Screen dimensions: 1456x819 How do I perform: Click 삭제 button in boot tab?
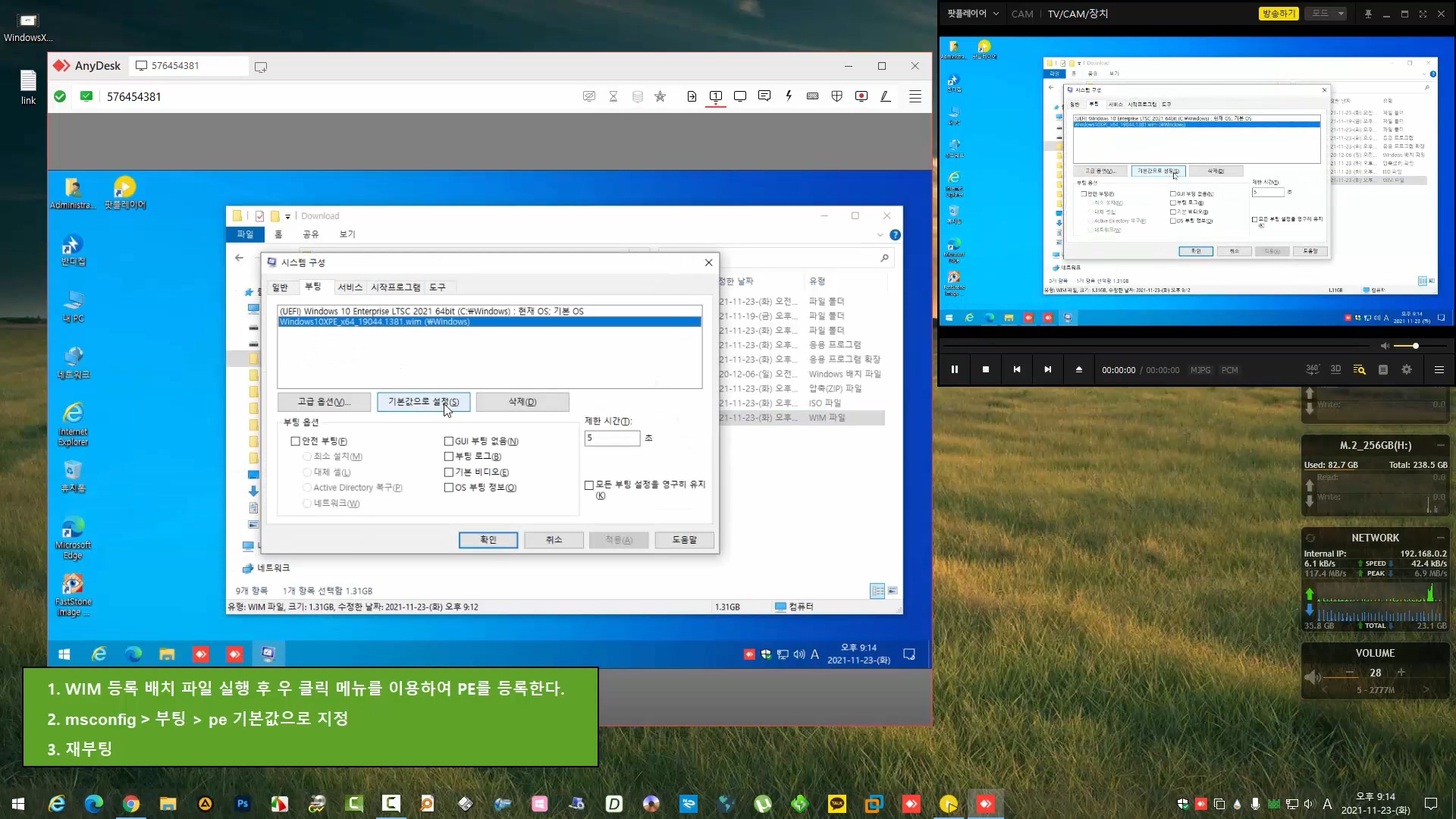[x=522, y=402]
